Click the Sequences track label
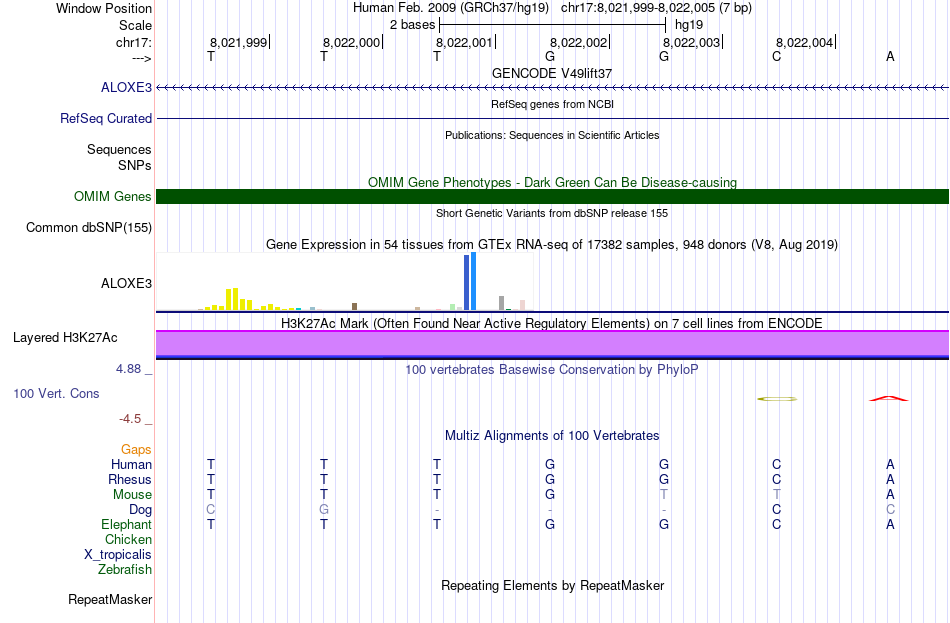Viewport: 950px width, 623px height. coord(119,149)
